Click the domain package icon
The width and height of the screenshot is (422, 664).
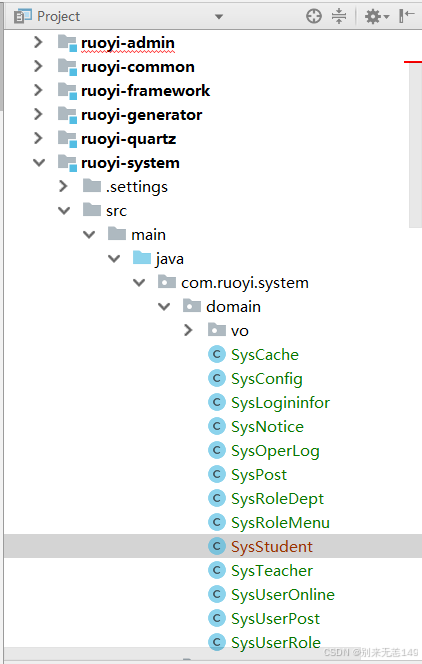click(x=192, y=306)
